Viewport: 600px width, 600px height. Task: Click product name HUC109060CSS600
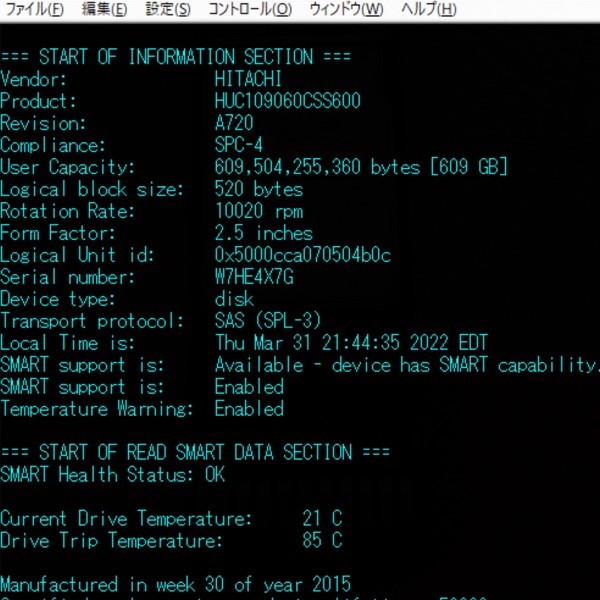(x=287, y=101)
